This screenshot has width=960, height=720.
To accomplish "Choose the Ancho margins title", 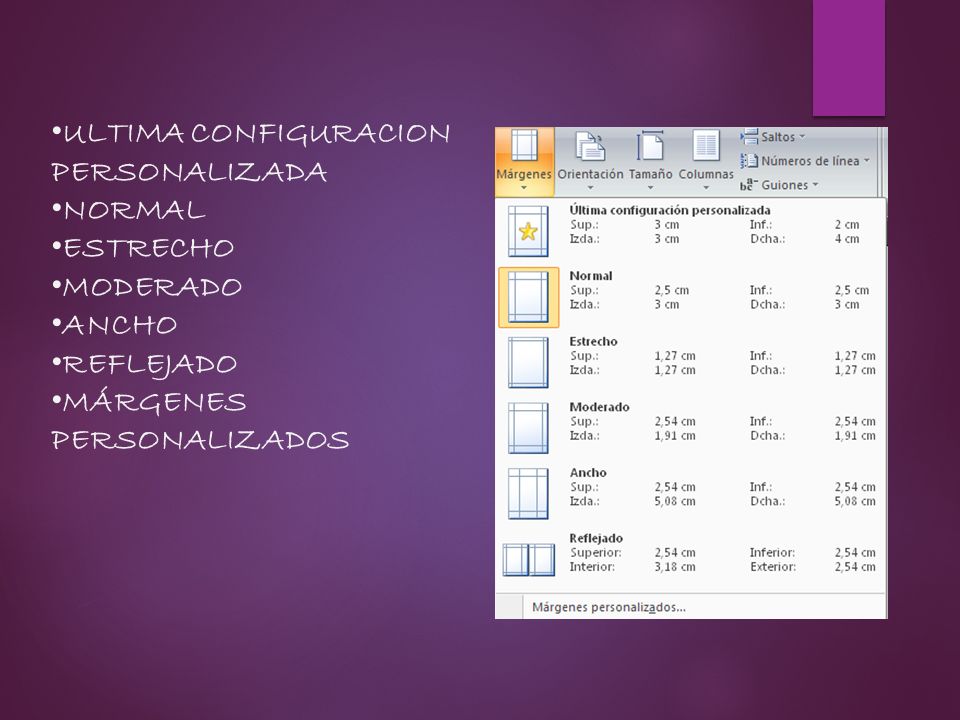I will point(588,472).
